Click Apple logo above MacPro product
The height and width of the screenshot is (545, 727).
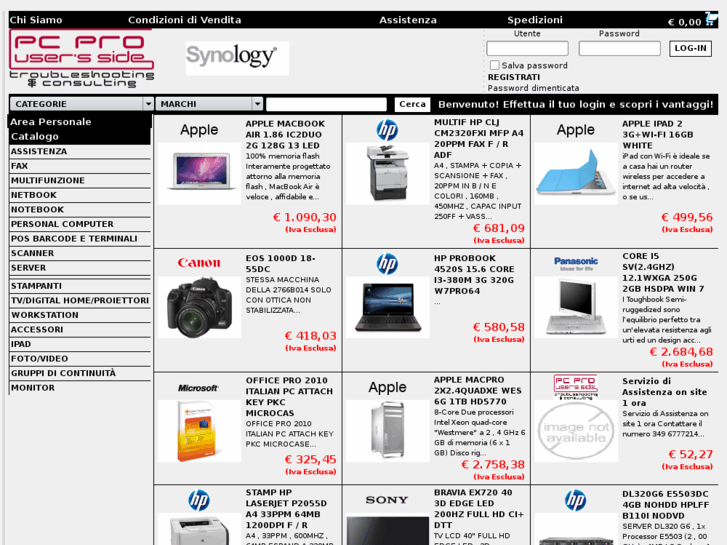click(x=387, y=387)
